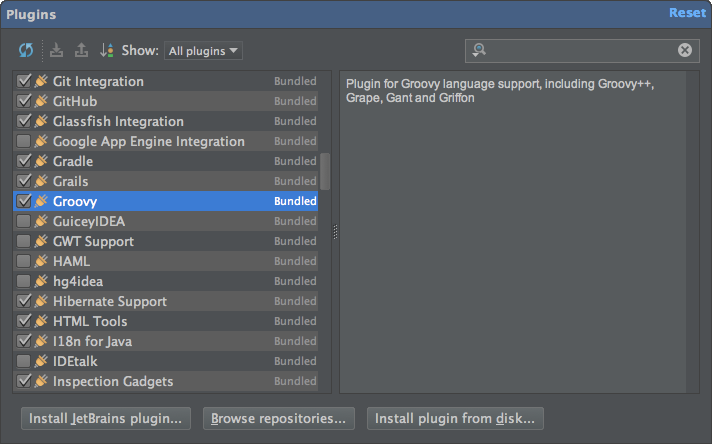Click the plug icon next to Git Integration
This screenshot has height=444, width=712.
pyautogui.click(x=41, y=81)
